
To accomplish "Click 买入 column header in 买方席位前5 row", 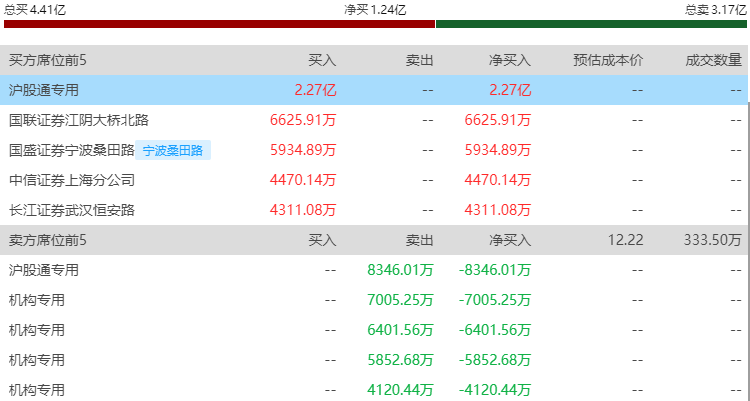I will [322, 60].
